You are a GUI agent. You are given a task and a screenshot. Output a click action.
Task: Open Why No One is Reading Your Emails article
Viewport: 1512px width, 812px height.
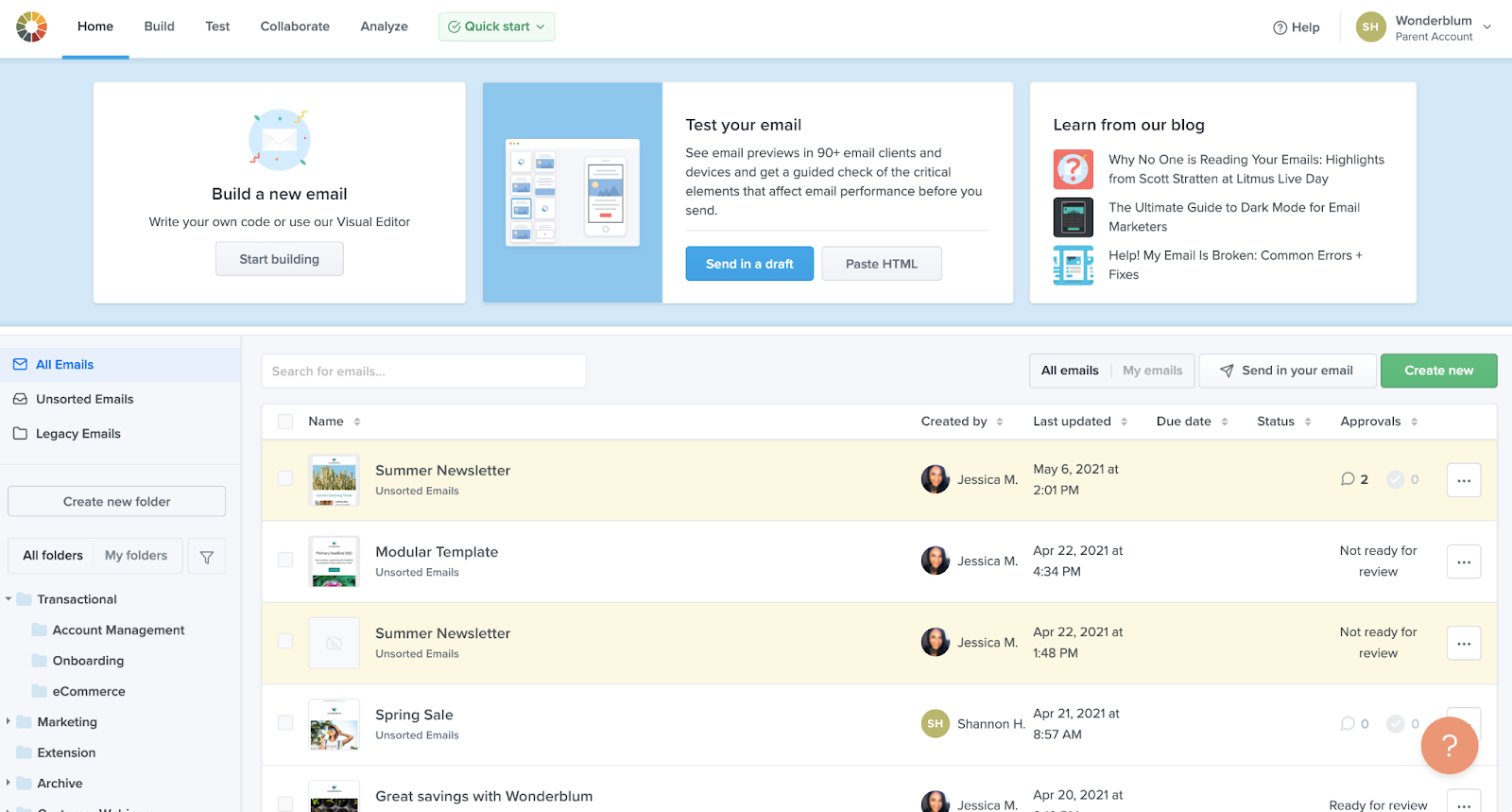pos(1246,169)
